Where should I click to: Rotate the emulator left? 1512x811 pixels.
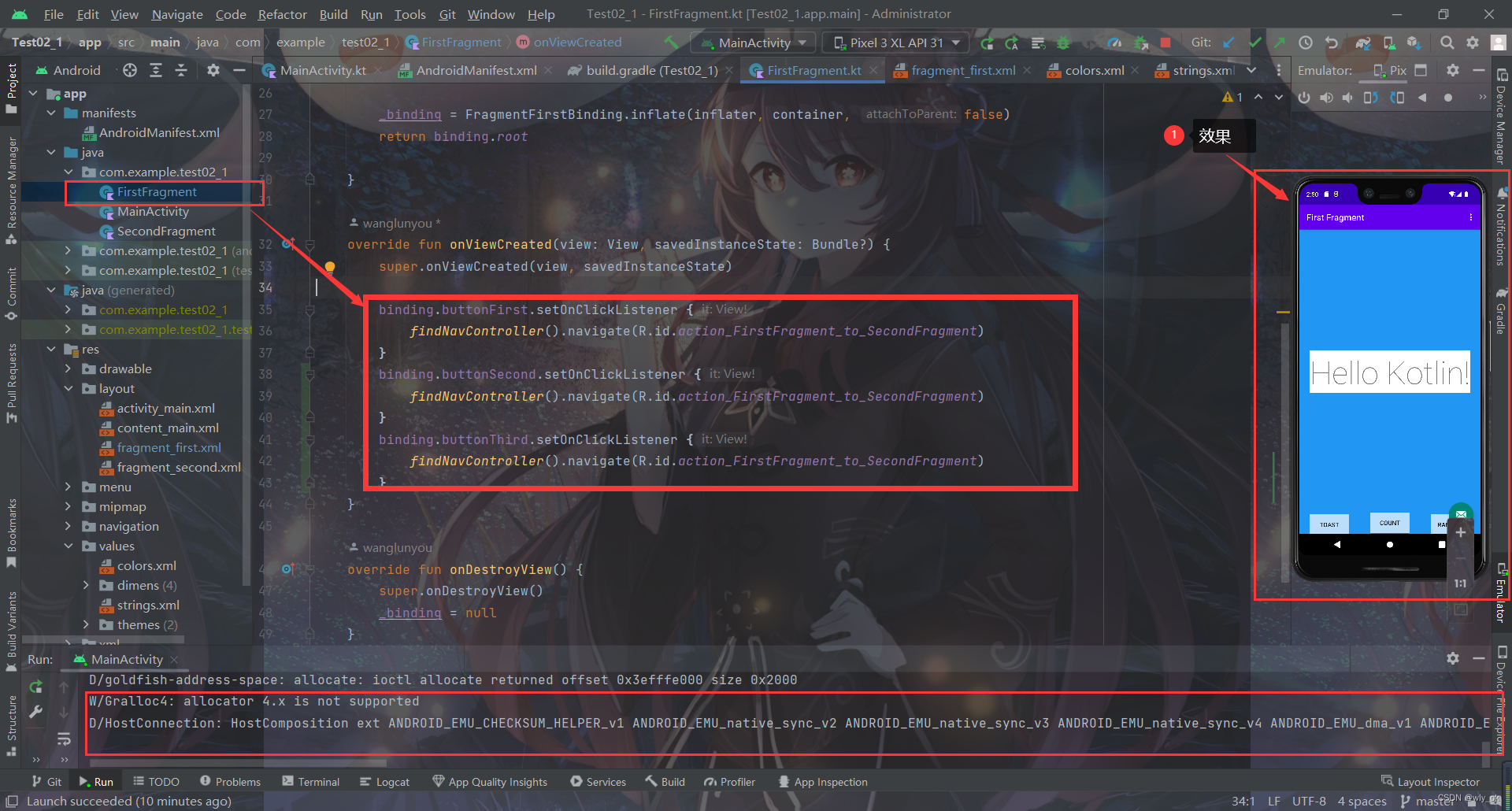pos(1371,98)
